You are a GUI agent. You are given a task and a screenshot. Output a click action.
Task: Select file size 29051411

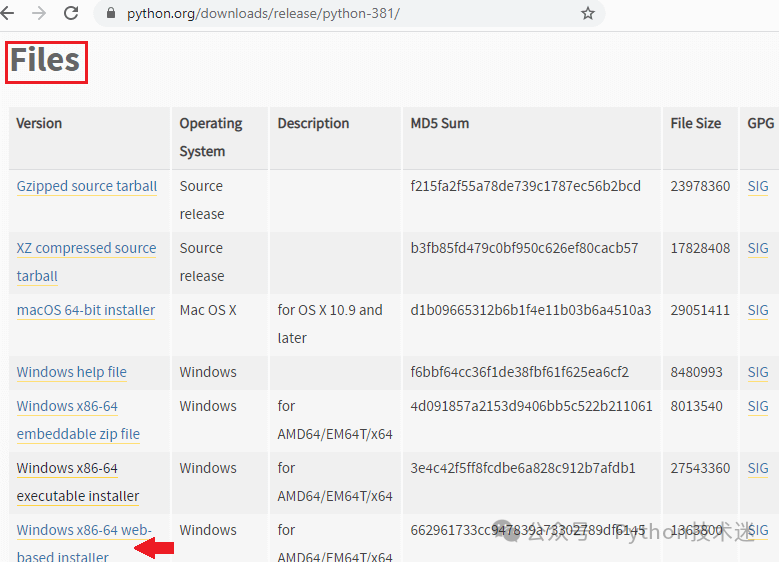701,311
